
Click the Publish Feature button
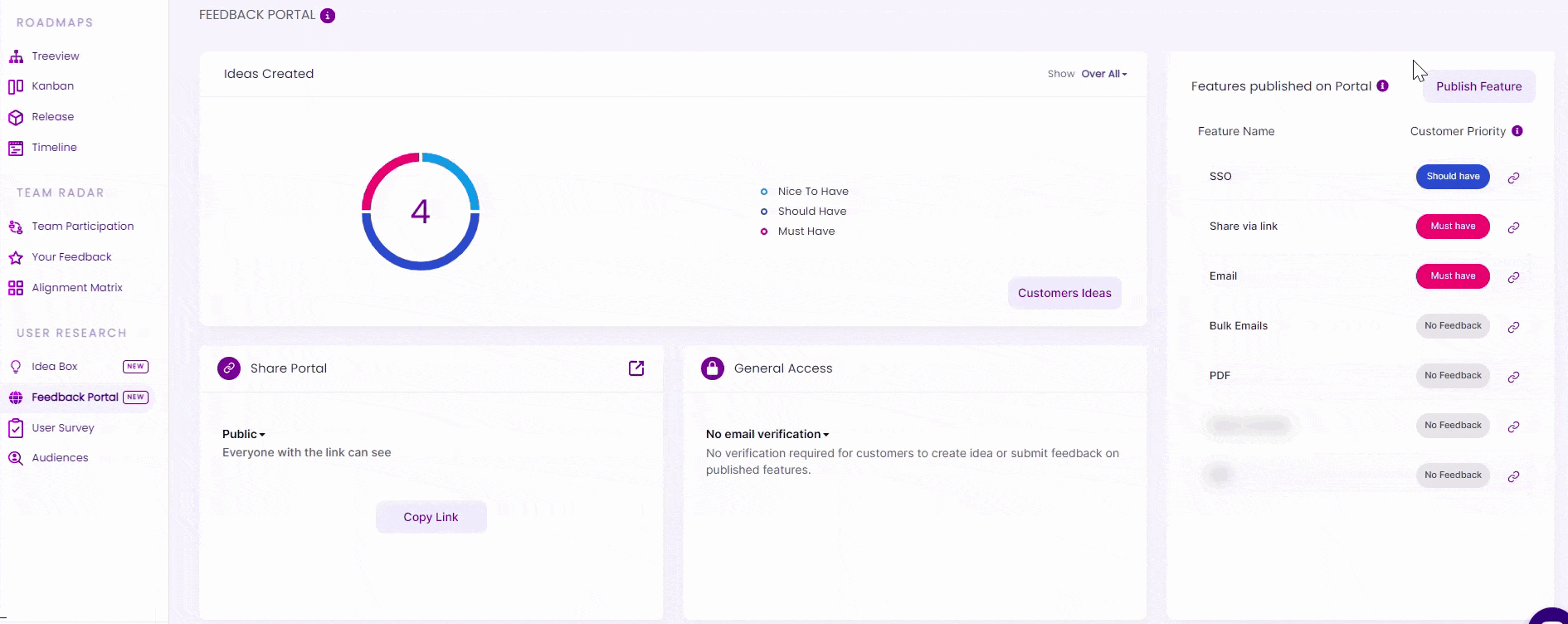point(1479,86)
